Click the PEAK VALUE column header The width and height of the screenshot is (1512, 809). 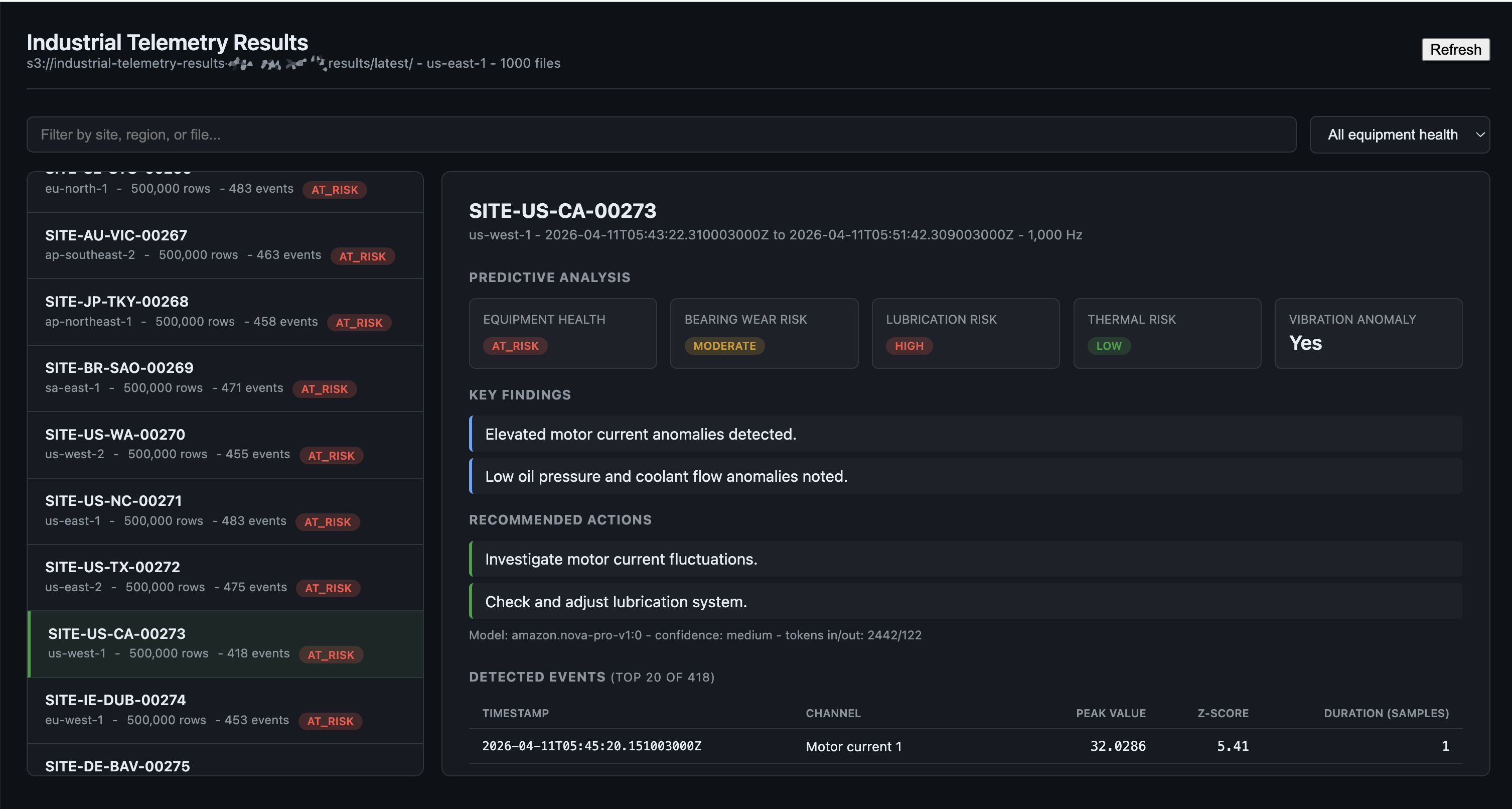pyautogui.click(x=1110, y=713)
